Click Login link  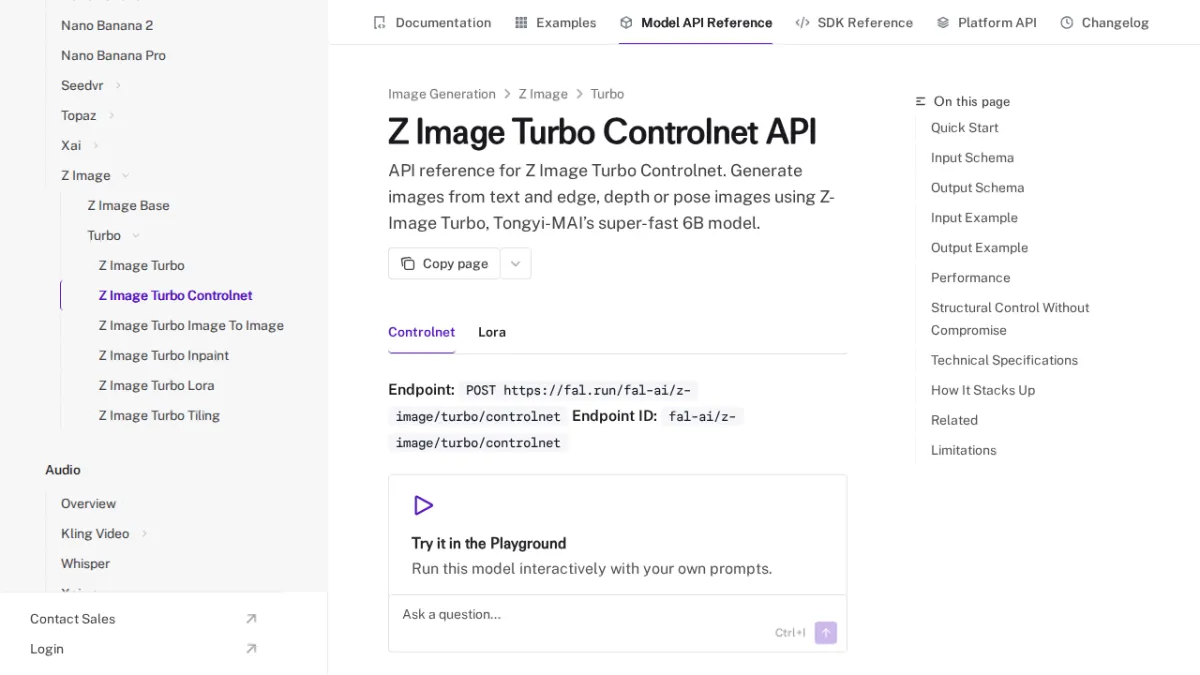point(47,649)
